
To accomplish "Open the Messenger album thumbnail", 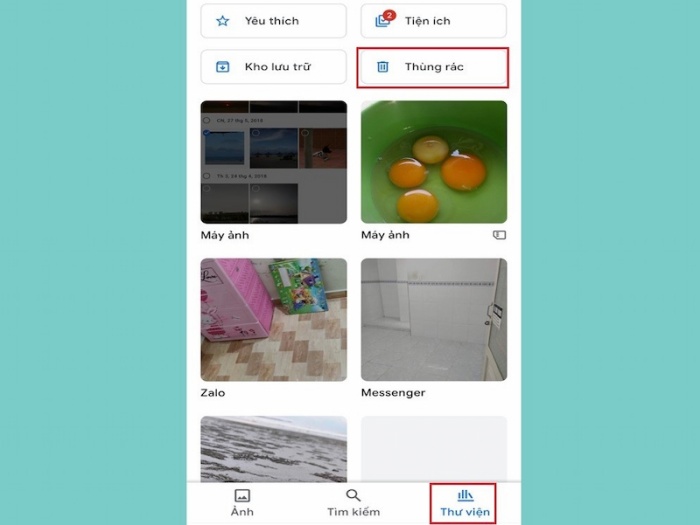I will pos(434,320).
